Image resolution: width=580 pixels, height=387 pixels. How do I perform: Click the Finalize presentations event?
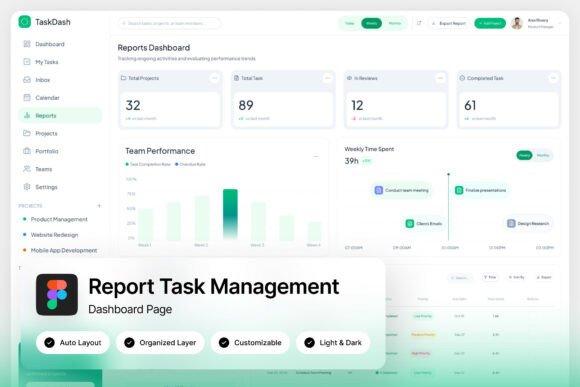pos(481,190)
